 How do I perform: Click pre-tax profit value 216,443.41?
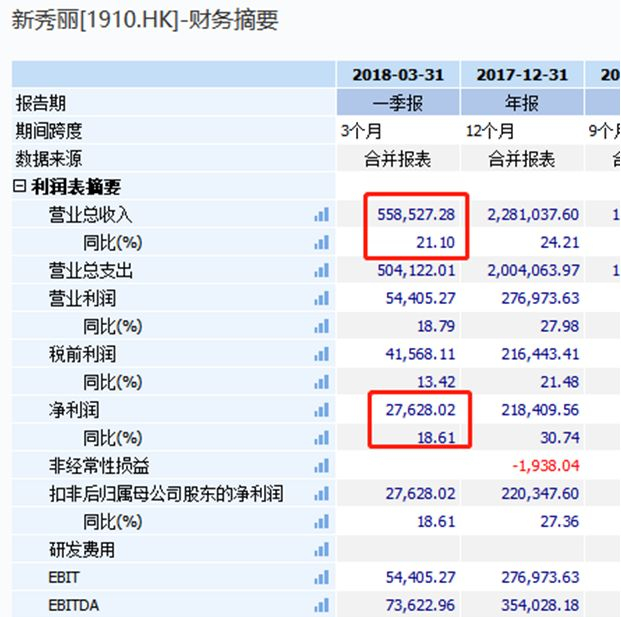540,354
